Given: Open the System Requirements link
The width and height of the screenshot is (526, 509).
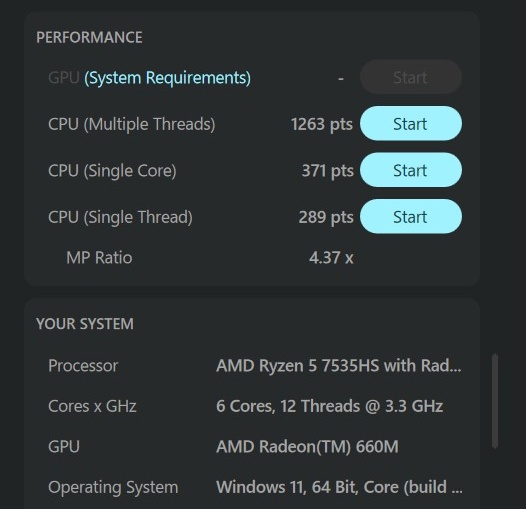Looking at the screenshot, I should pos(167,78).
